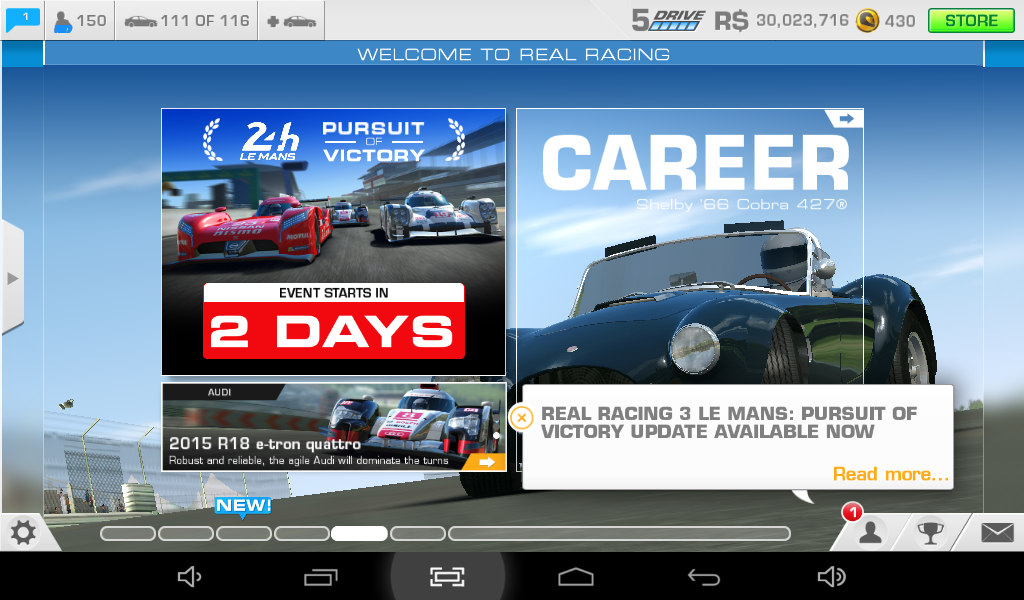The width and height of the screenshot is (1024, 600).
Task: Open the mail envelope inbox icon
Action: [996, 533]
